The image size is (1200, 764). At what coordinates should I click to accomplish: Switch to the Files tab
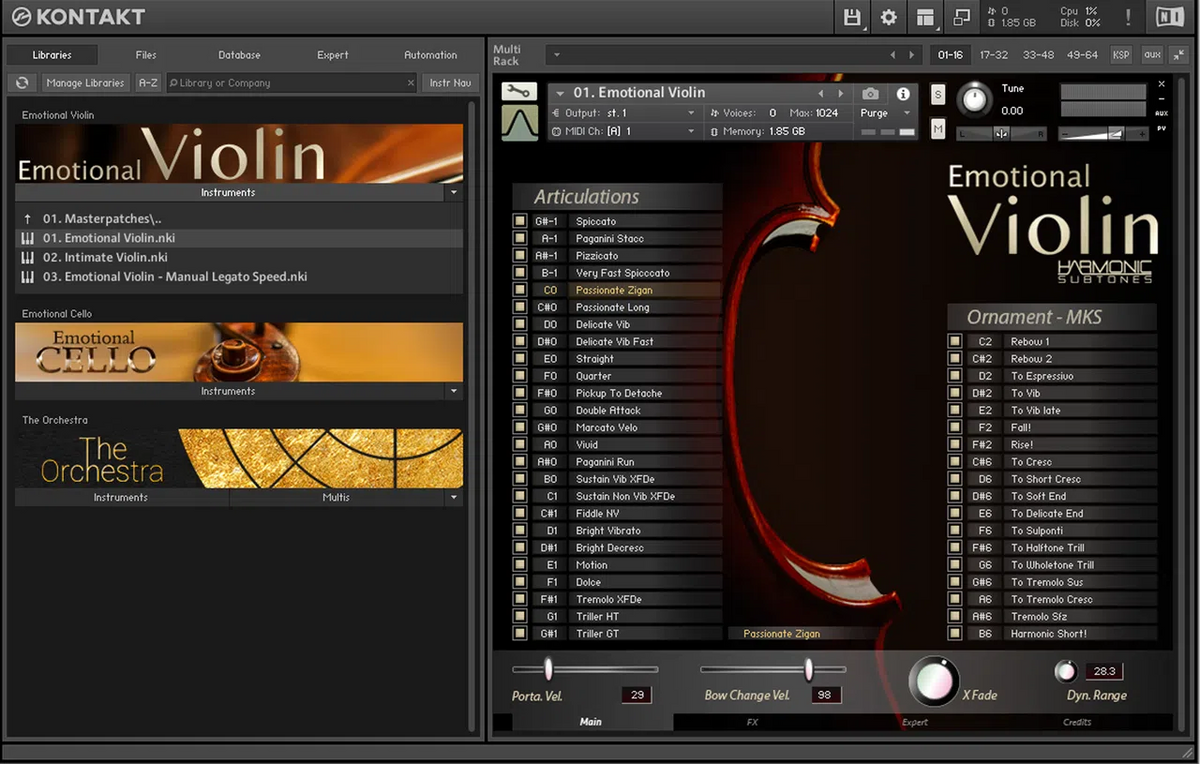146,55
